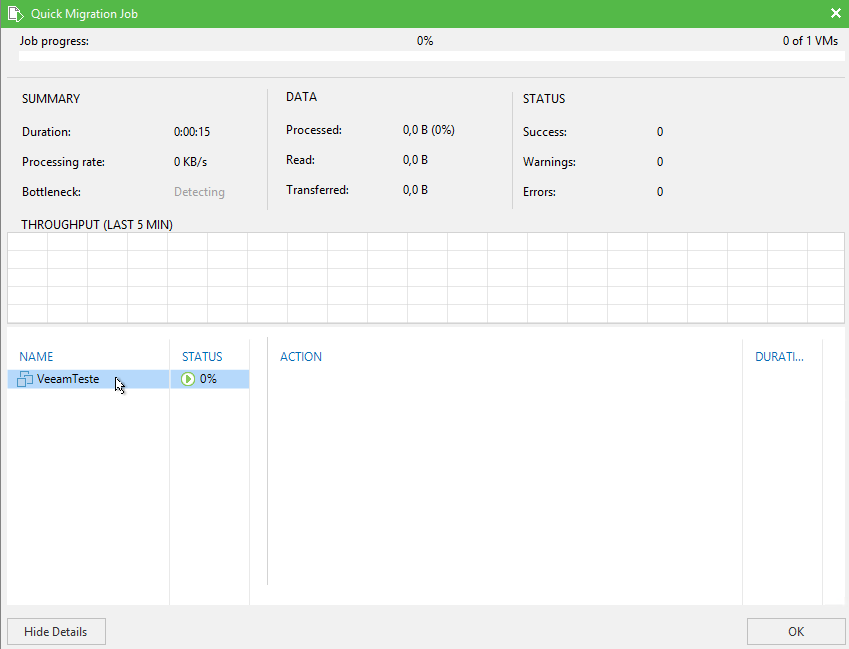Image resolution: width=849 pixels, height=649 pixels.
Task: Click the Quick Migration Job title icon
Action: point(16,14)
